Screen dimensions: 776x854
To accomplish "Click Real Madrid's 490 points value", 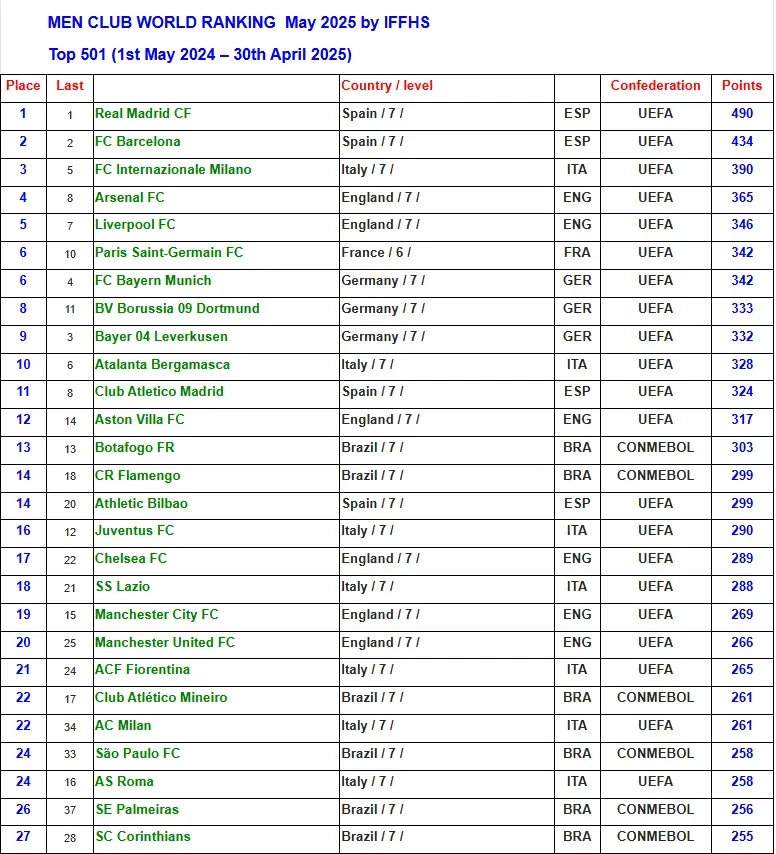I will tap(742, 114).
